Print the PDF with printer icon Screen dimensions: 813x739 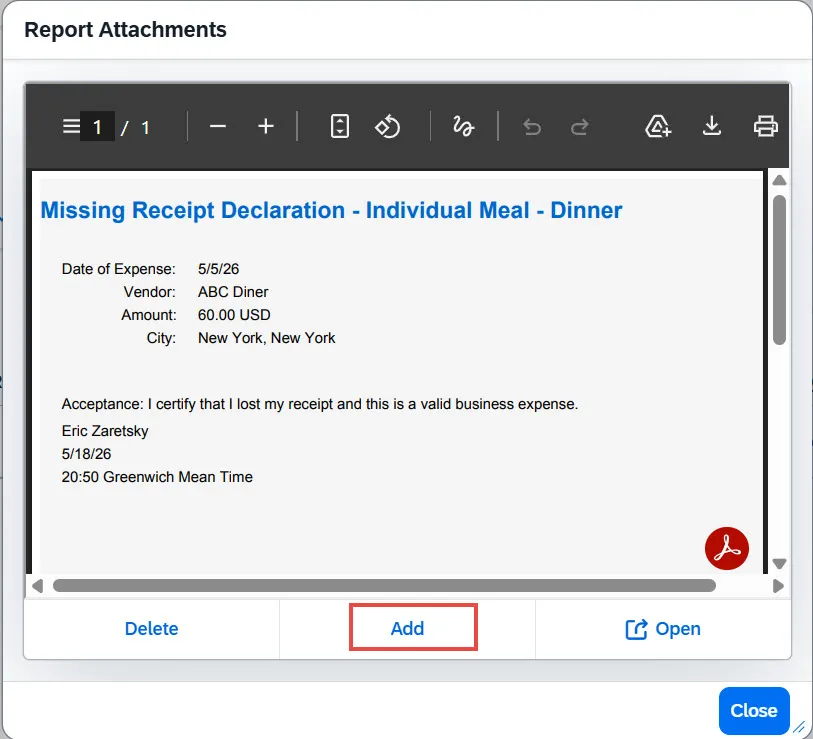pos(765,126)
